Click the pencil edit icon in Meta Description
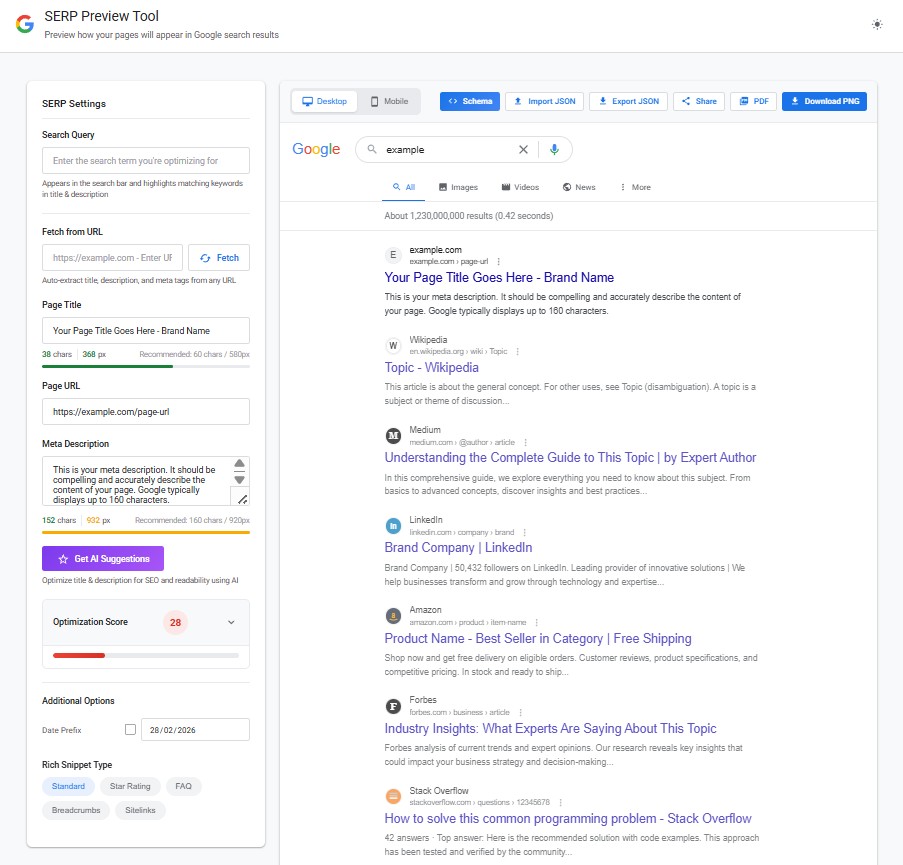 click(240, 496)
